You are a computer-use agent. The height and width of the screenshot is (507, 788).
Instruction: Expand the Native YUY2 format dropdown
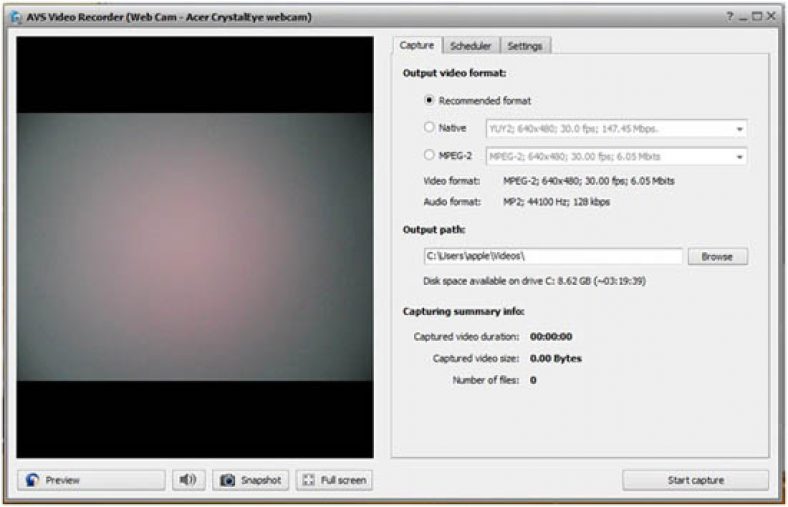pos(739,129)
